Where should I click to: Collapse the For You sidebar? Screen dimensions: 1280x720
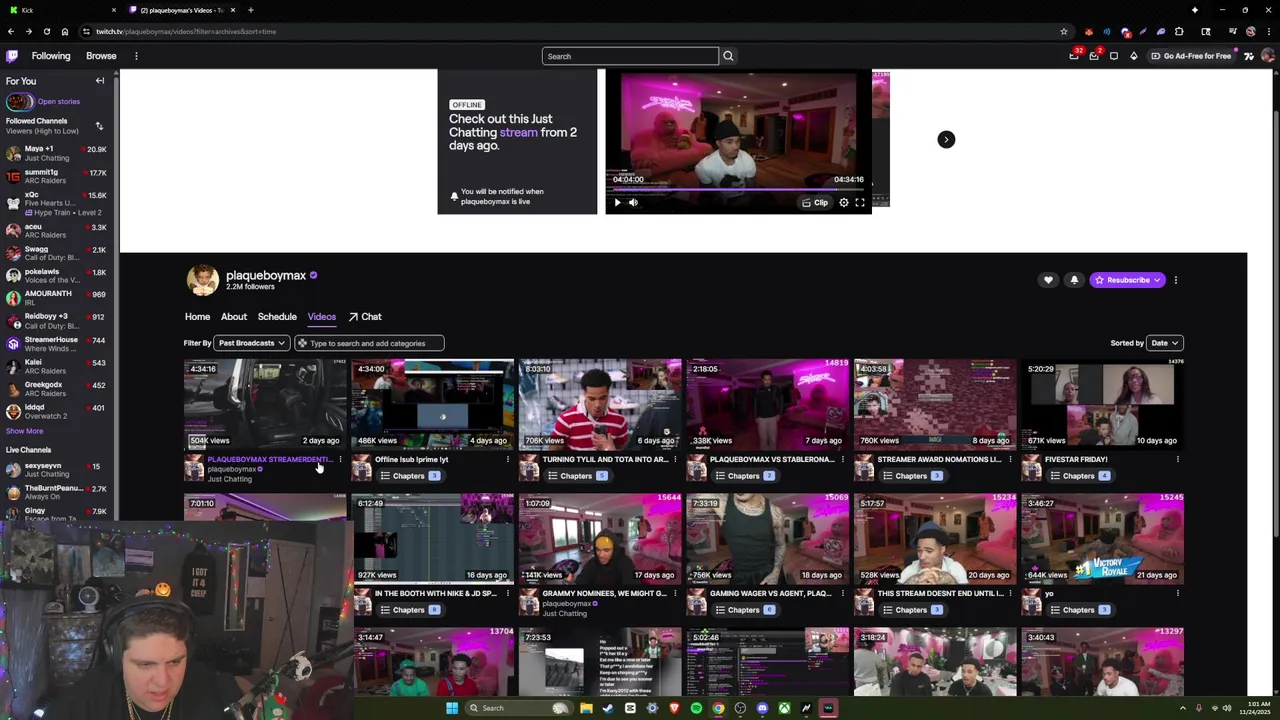[x=100, y=81]
